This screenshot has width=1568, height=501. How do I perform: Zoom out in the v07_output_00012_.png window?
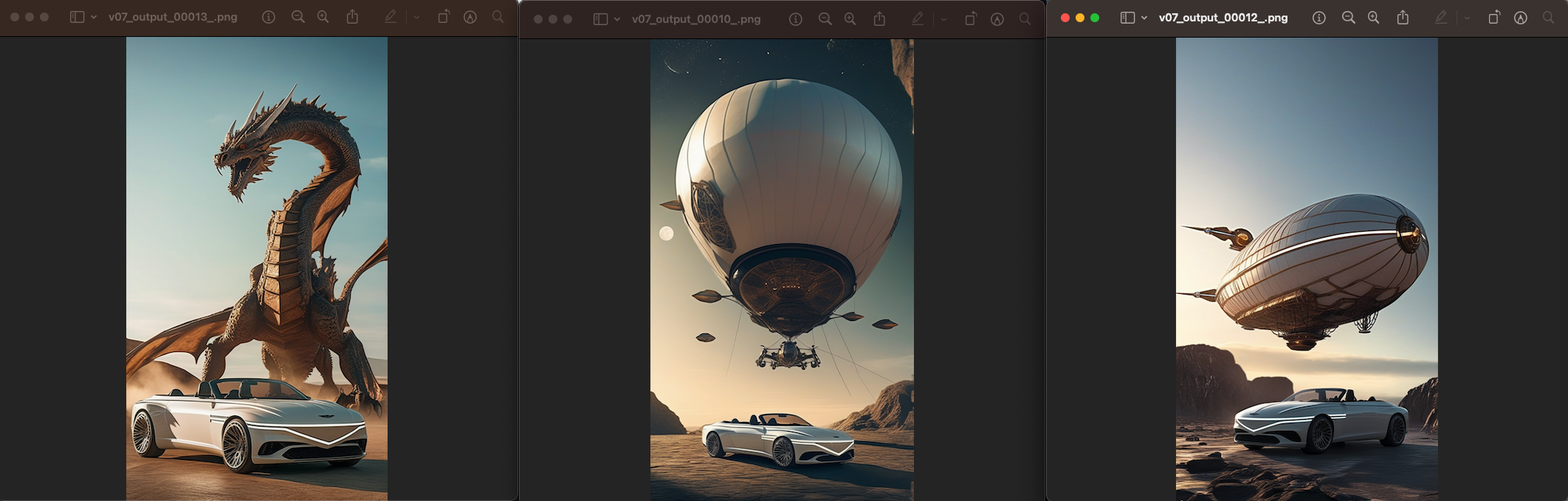(1349, 18)
